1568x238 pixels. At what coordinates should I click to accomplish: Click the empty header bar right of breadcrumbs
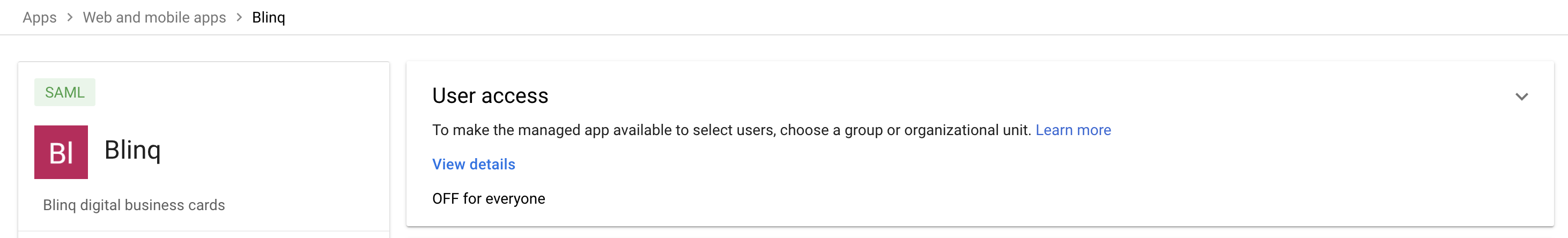pyautogui.click(x=913, y=17)
